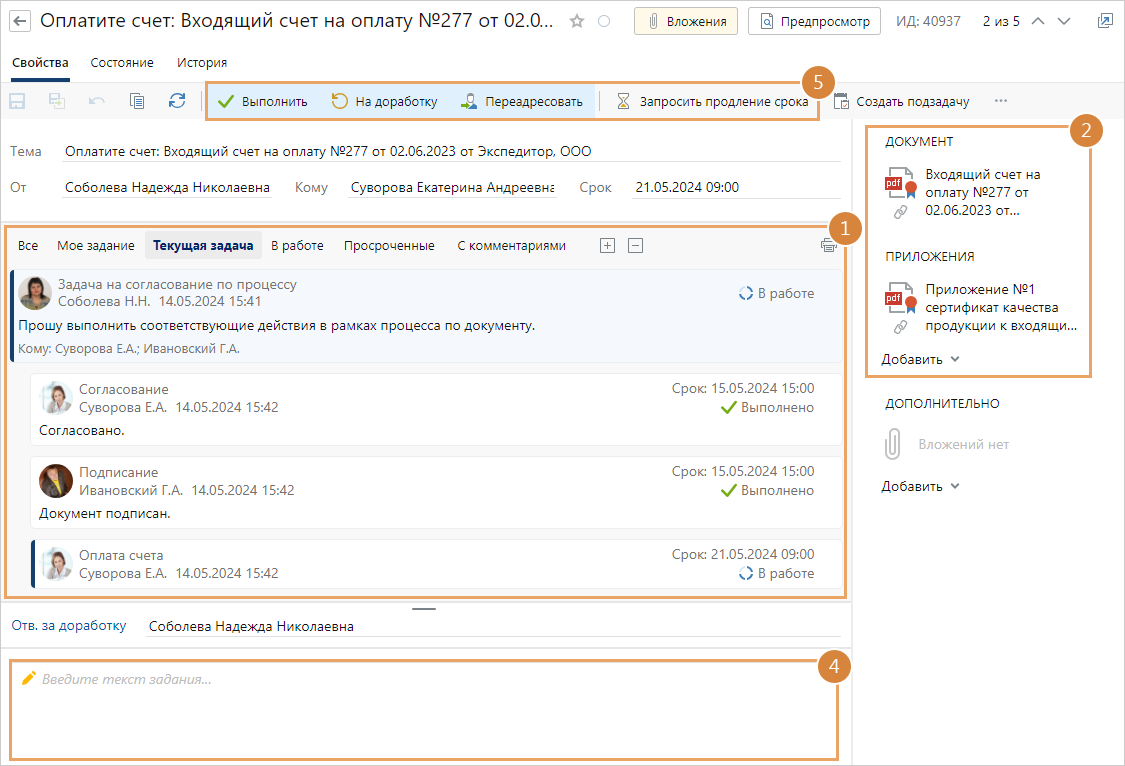1125x766 pixels.
Task: Click the refresh icon in toolbar
Action: click(177, 101)
